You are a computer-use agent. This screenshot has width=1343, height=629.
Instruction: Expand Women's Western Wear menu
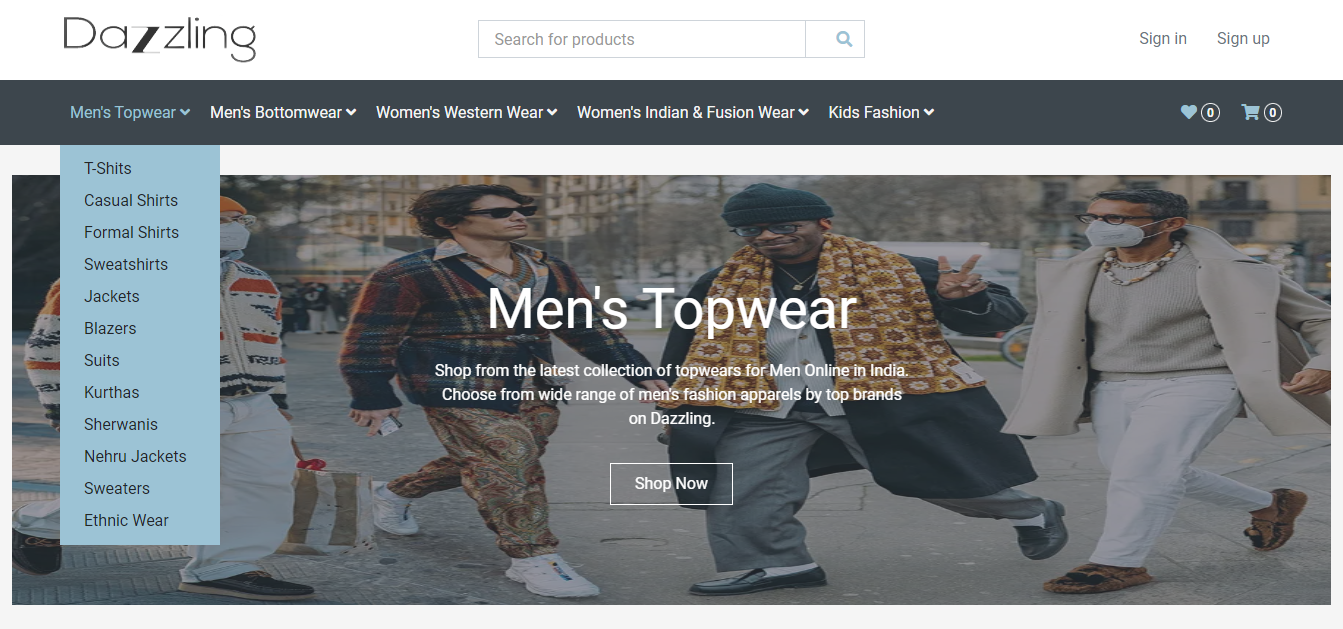(467, 112)
